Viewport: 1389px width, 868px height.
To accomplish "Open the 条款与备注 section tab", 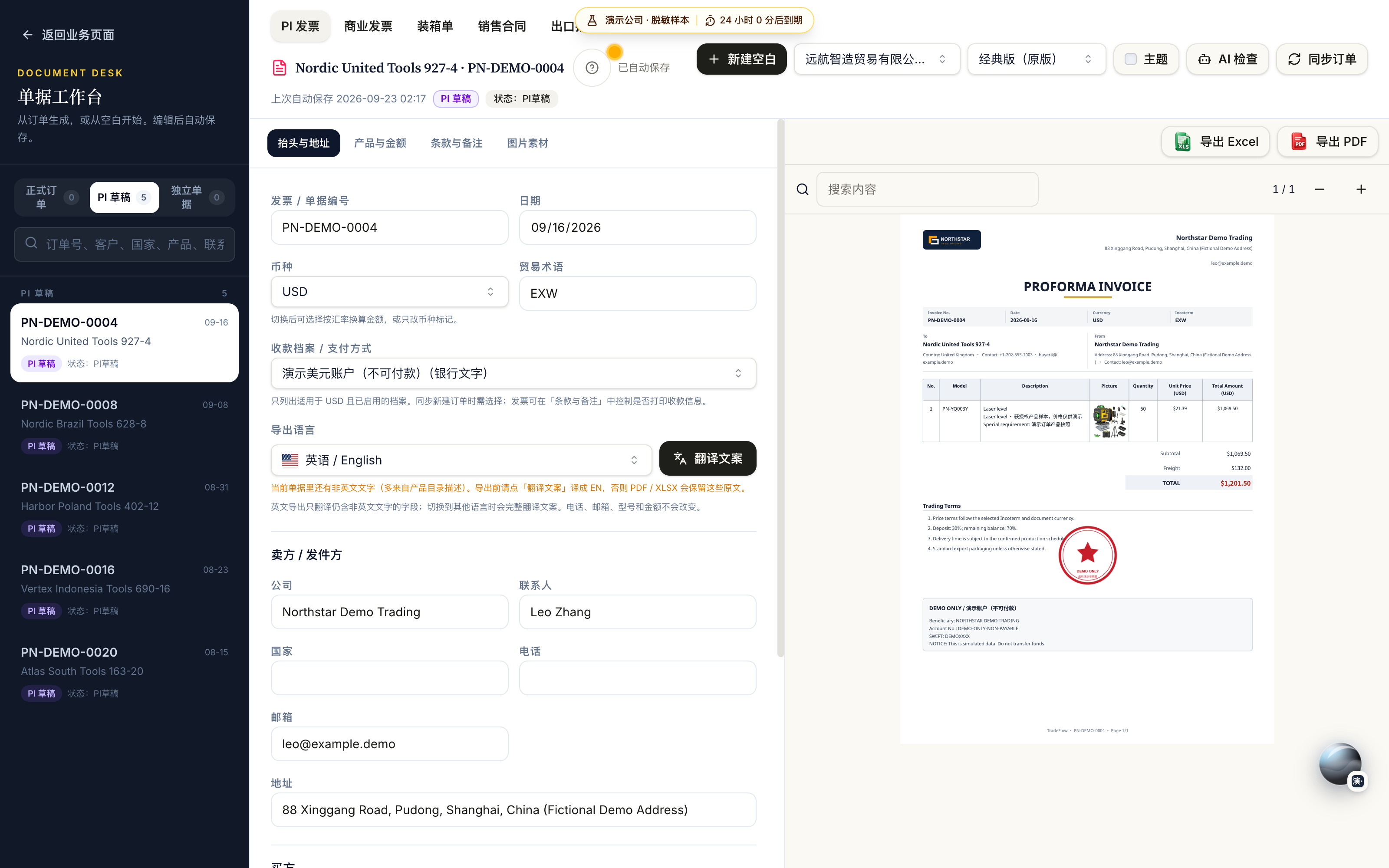I will [456, 143].
